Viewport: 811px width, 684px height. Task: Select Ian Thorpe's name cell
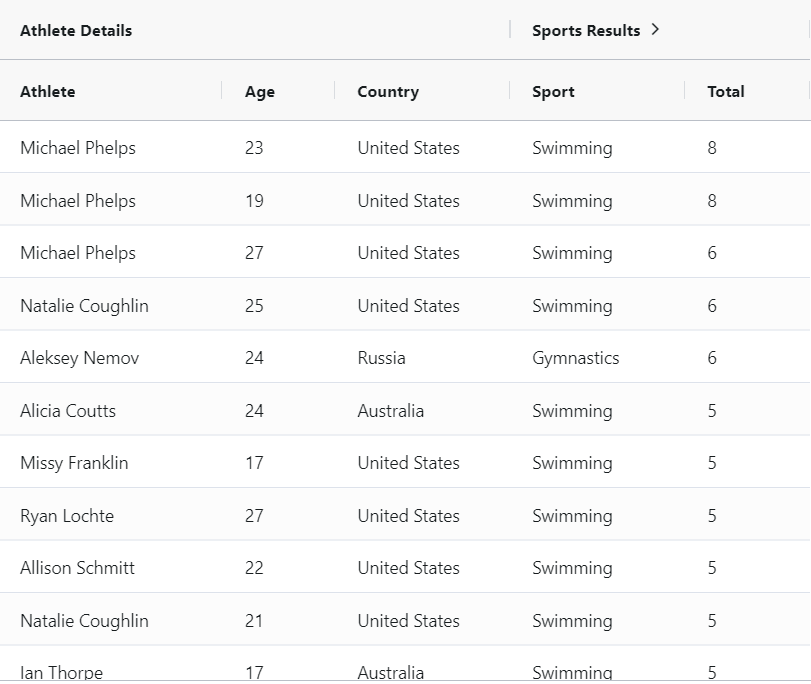click(61, 672)
